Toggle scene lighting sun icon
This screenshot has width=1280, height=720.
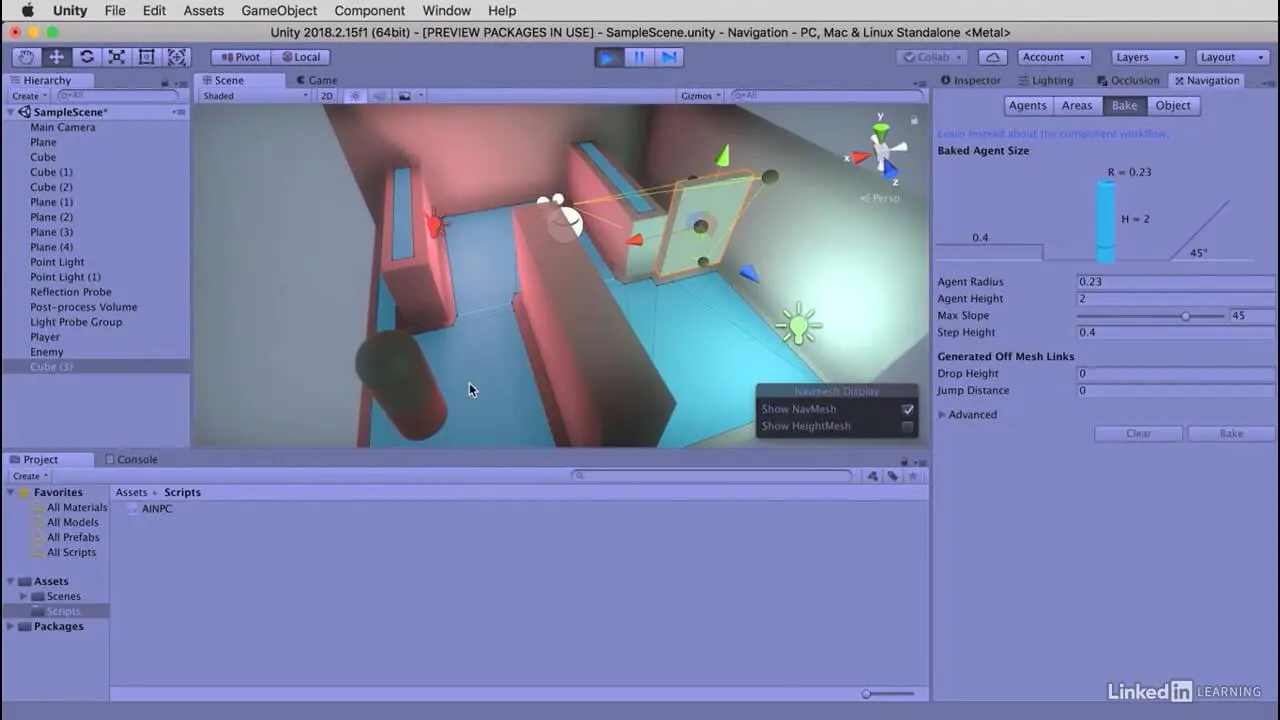point(354,96)
